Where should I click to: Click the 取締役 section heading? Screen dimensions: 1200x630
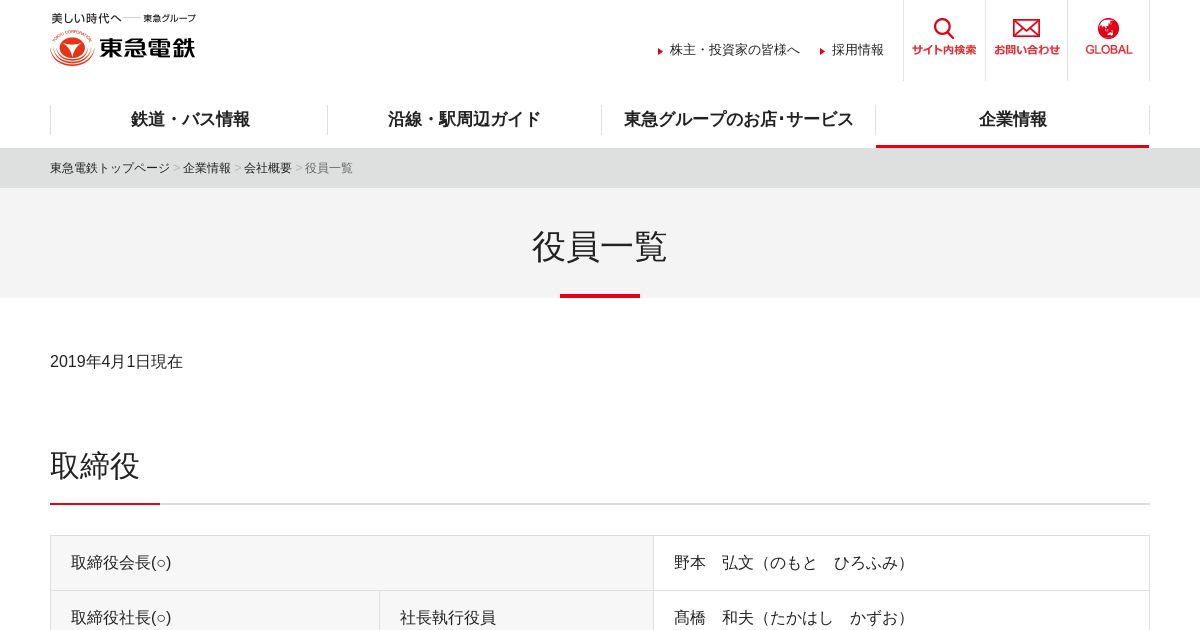(x=95, y=466)
